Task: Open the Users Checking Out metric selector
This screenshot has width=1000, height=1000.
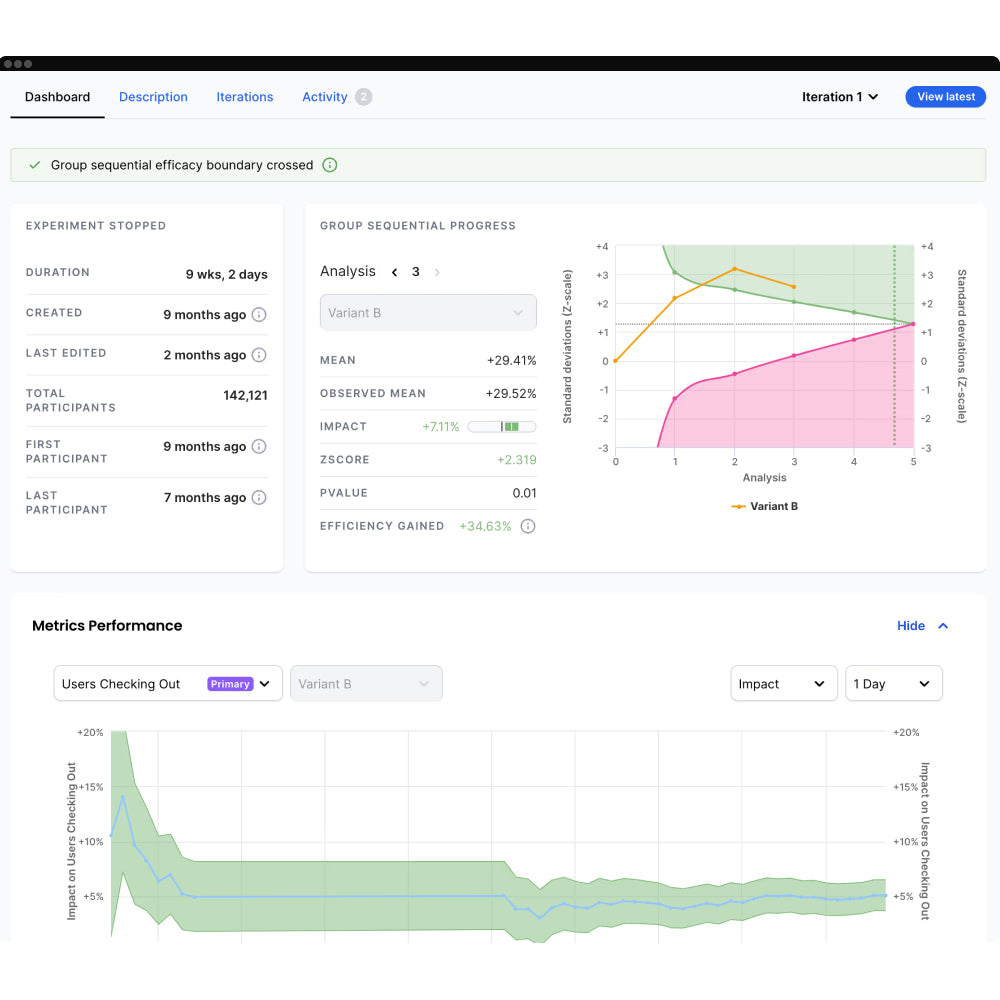Action: click(x=167, y=683)
